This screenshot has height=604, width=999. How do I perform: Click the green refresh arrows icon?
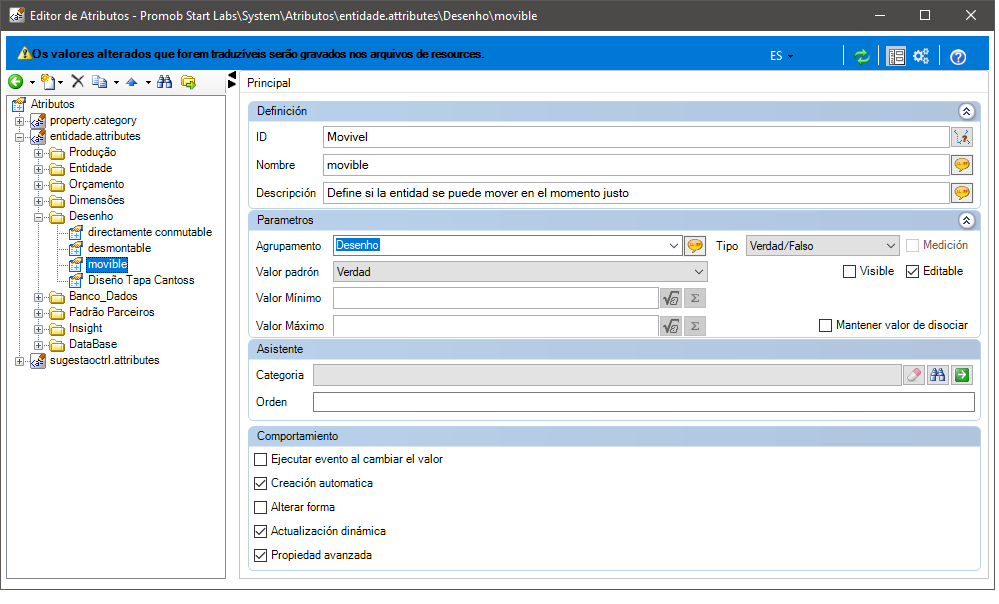[x=862, y=57]
